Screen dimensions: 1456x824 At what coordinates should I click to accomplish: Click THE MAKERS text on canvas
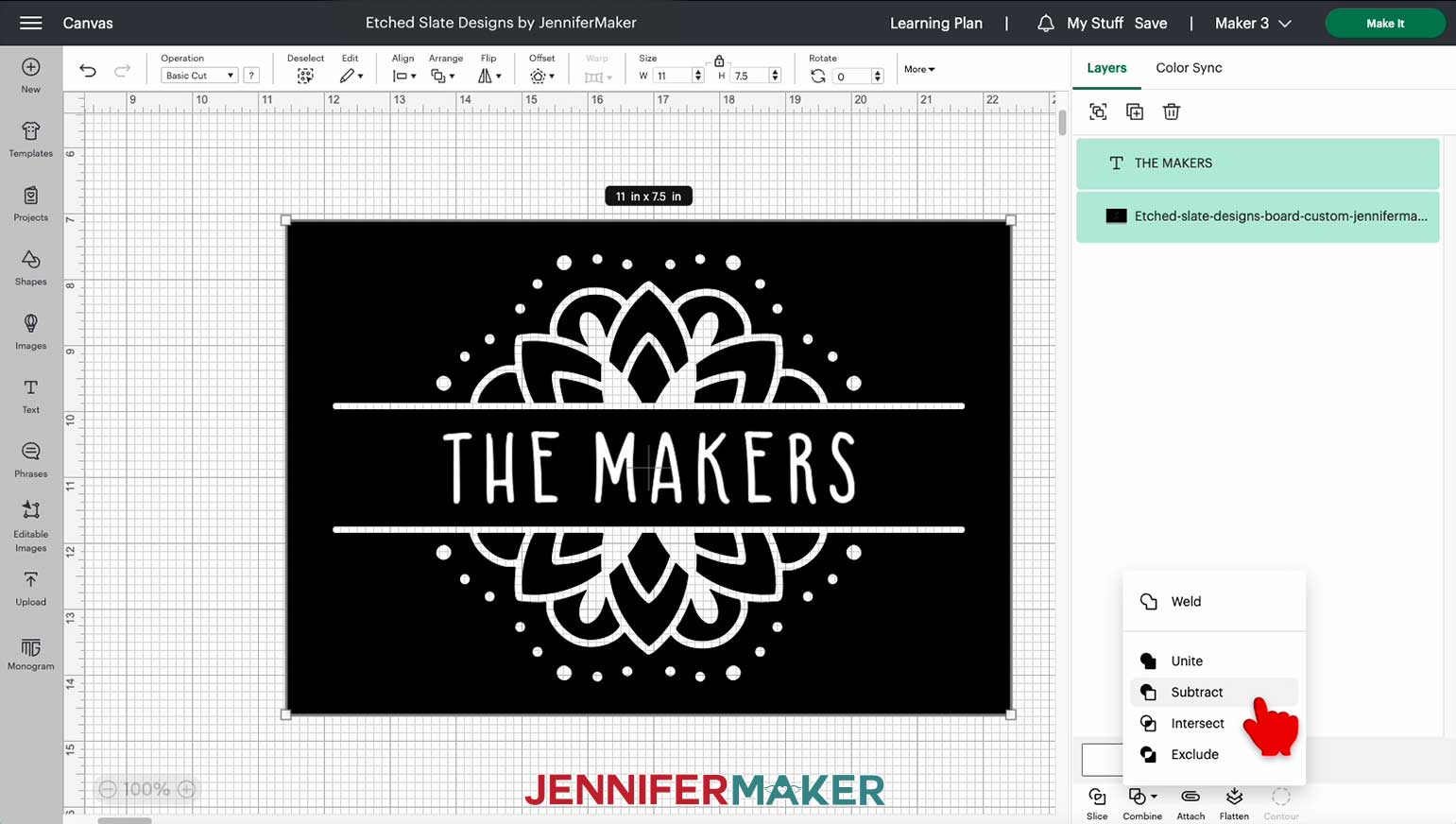pos(649,468)
